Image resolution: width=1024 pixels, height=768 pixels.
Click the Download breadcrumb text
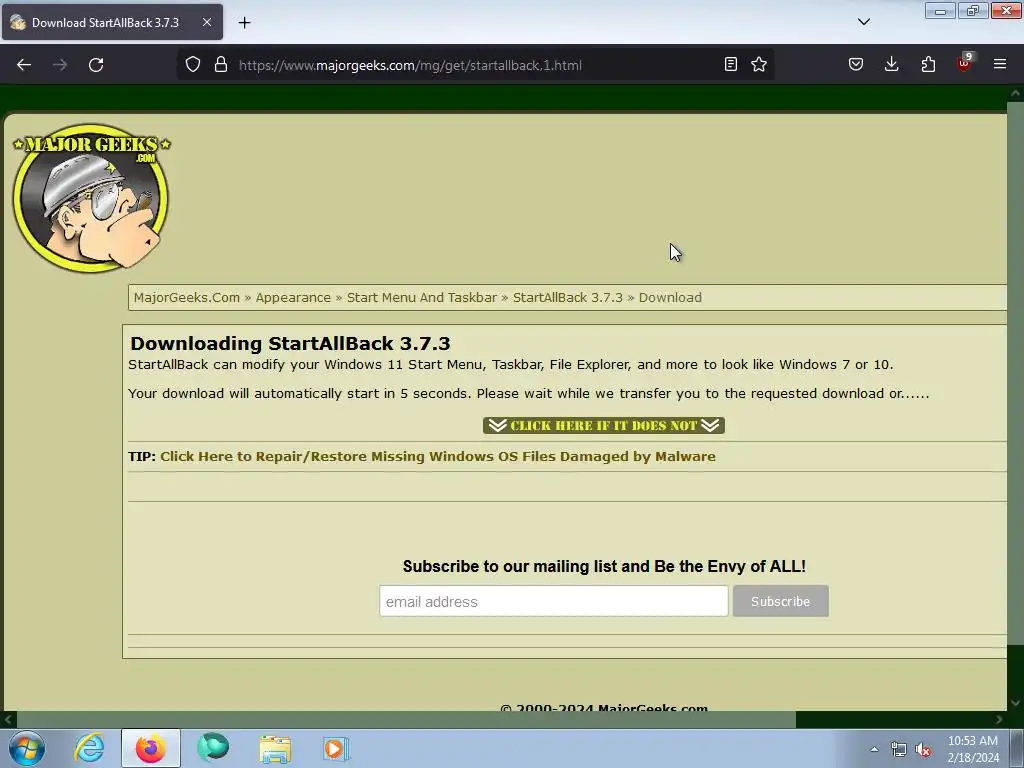coord(670,298)
